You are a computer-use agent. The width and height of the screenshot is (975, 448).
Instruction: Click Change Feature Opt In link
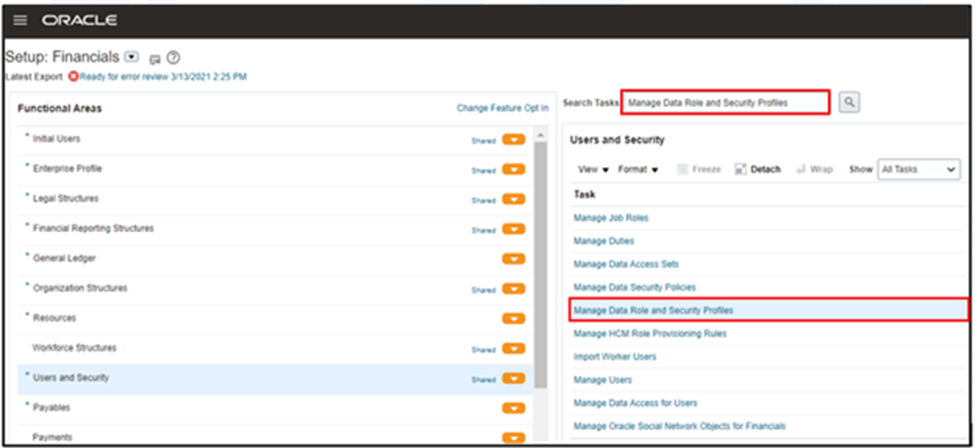pos(502,108)
